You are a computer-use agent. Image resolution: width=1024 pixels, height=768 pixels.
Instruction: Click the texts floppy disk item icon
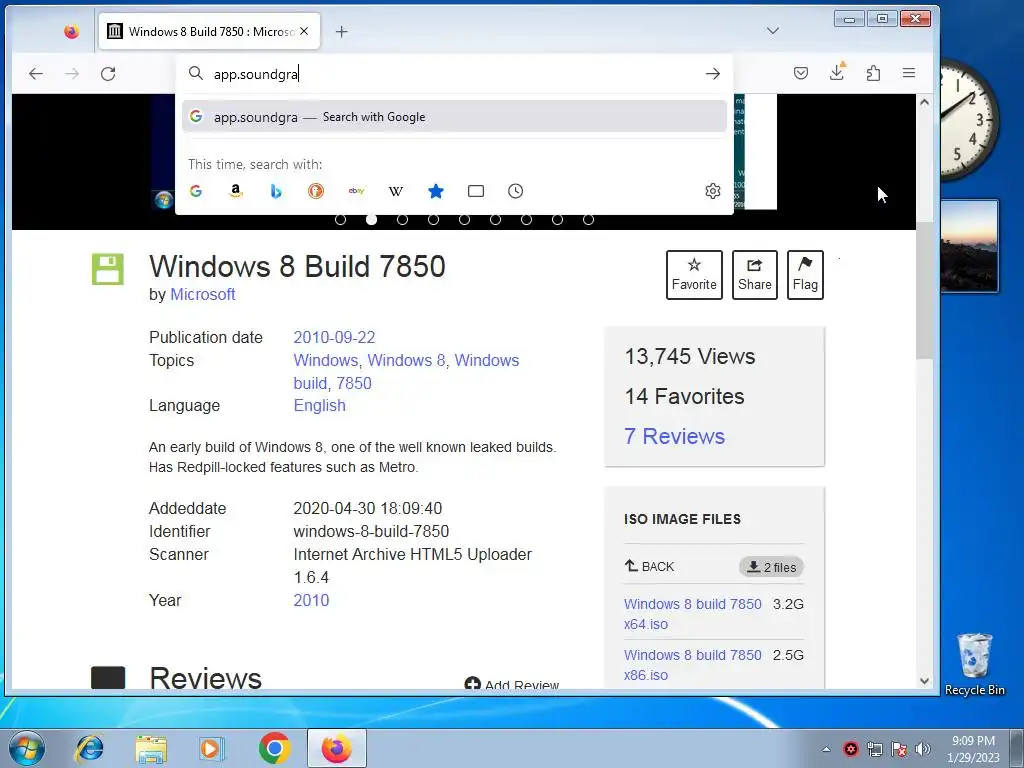[x=108, y=269]
